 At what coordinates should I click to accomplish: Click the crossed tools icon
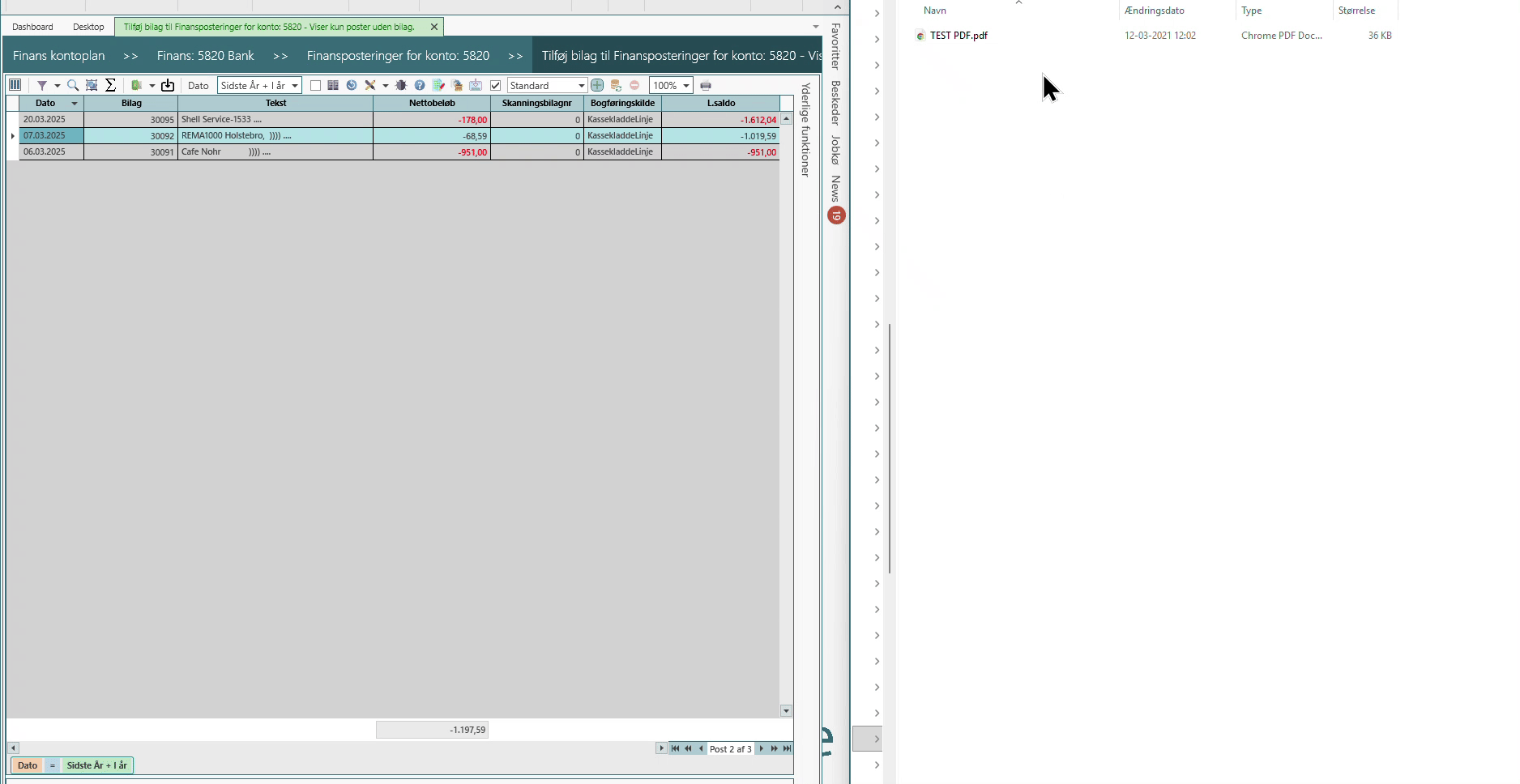(x=370, y=85)
